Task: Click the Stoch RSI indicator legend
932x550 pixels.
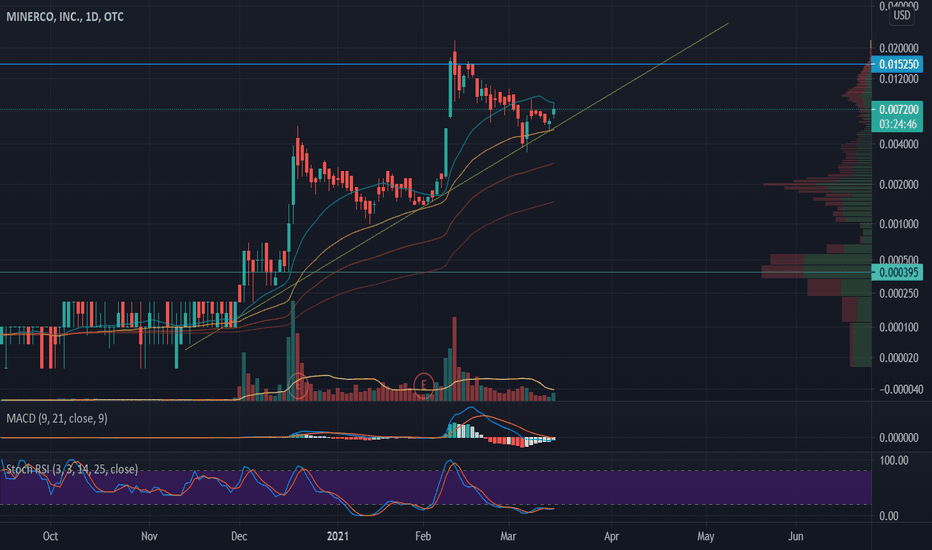Action: 72,469
